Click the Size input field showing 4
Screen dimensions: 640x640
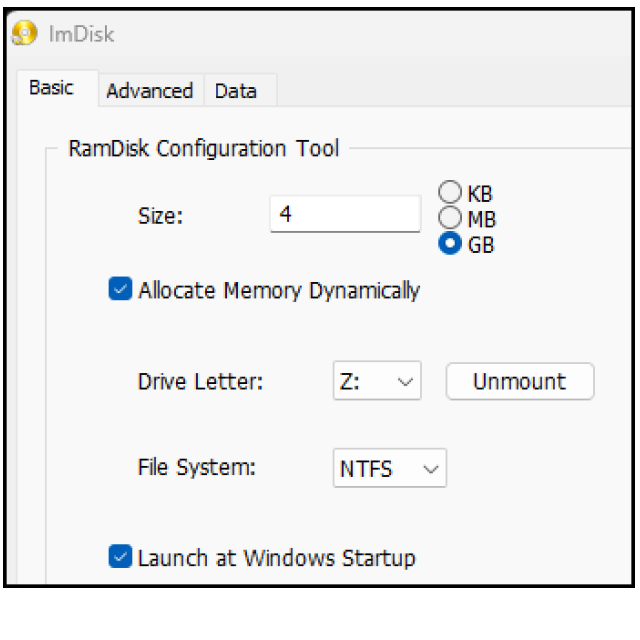[345, 214]
